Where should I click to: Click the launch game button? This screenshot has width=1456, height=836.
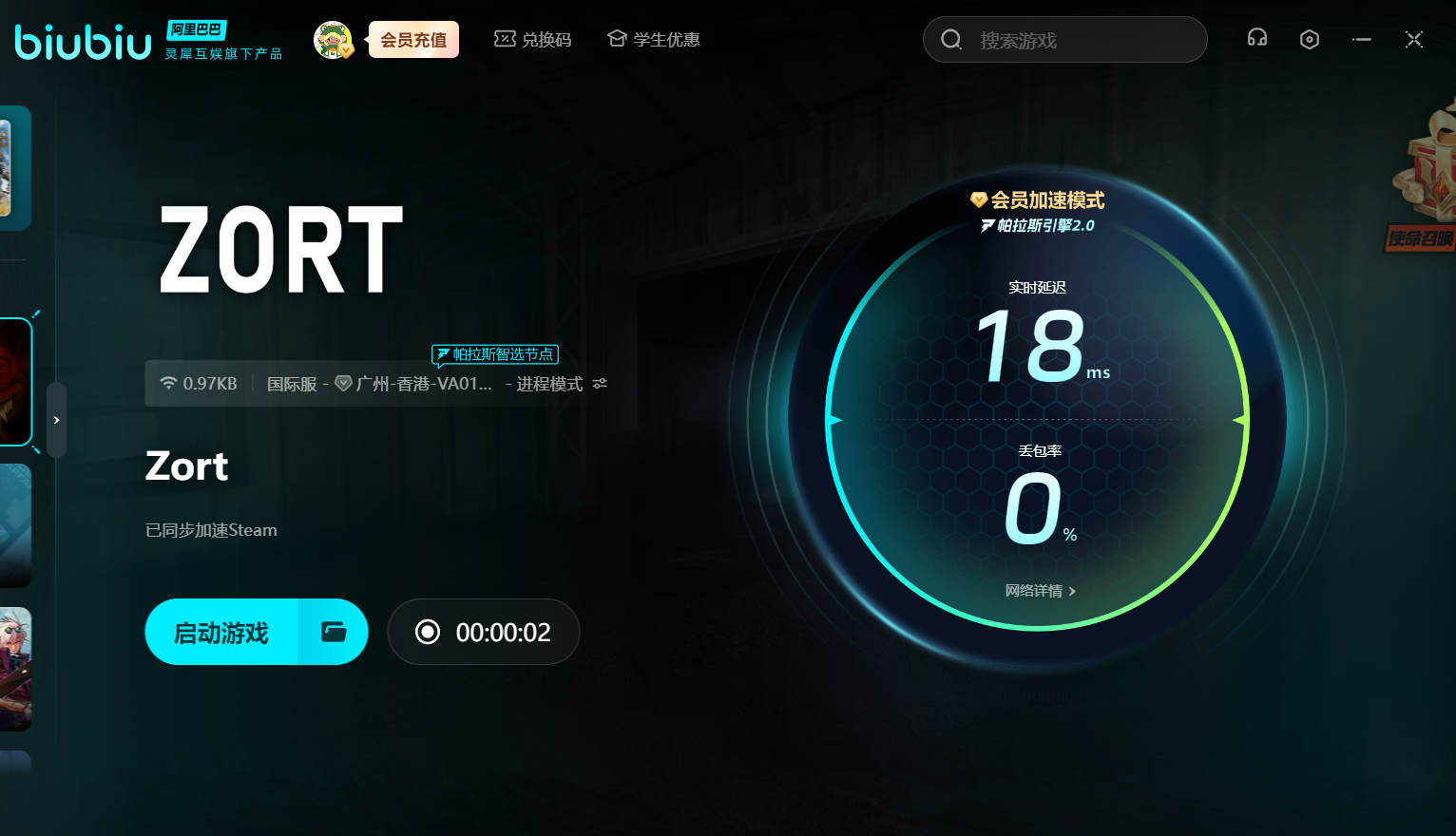tap(221, 632)
